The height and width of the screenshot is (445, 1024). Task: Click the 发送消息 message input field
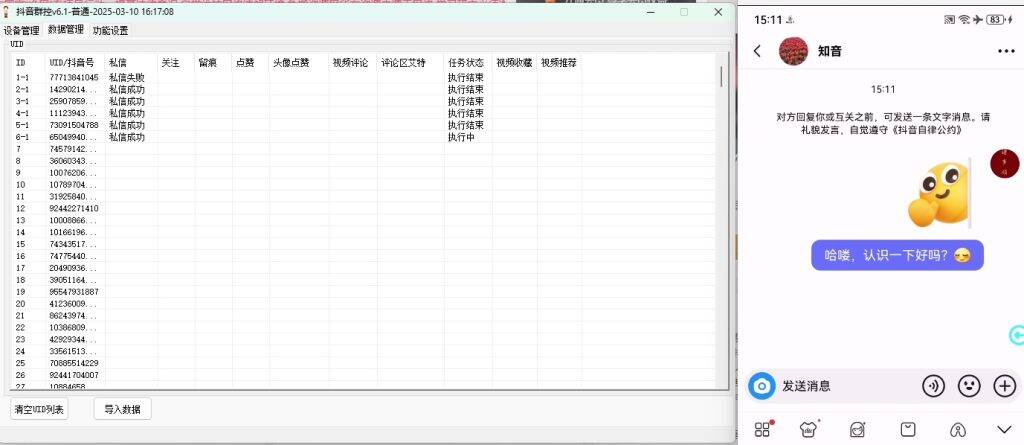point(845,386)
